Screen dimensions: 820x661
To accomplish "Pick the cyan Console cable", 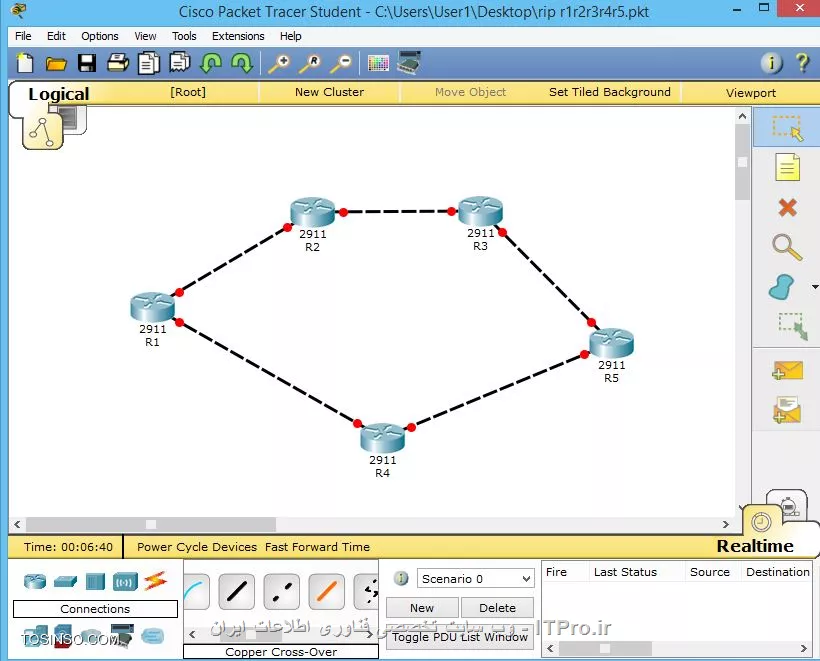I will tap(196, 591).
